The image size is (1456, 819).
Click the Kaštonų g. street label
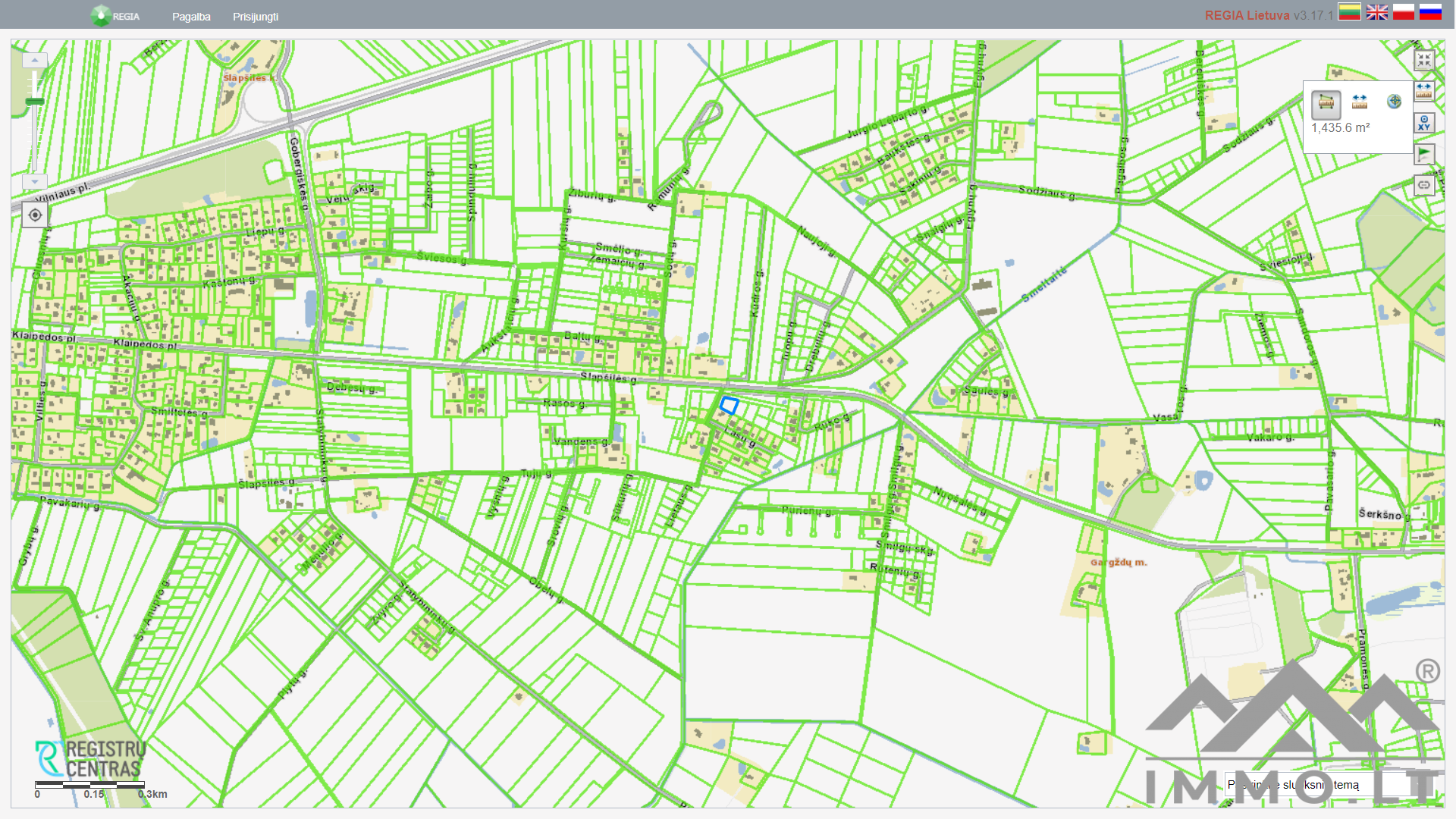pyautogui.click(x=229, y=281)
